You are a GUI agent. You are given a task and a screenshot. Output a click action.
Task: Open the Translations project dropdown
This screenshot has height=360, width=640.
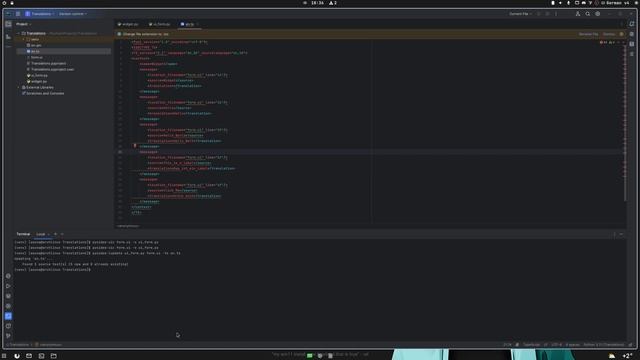coord(40,14)
